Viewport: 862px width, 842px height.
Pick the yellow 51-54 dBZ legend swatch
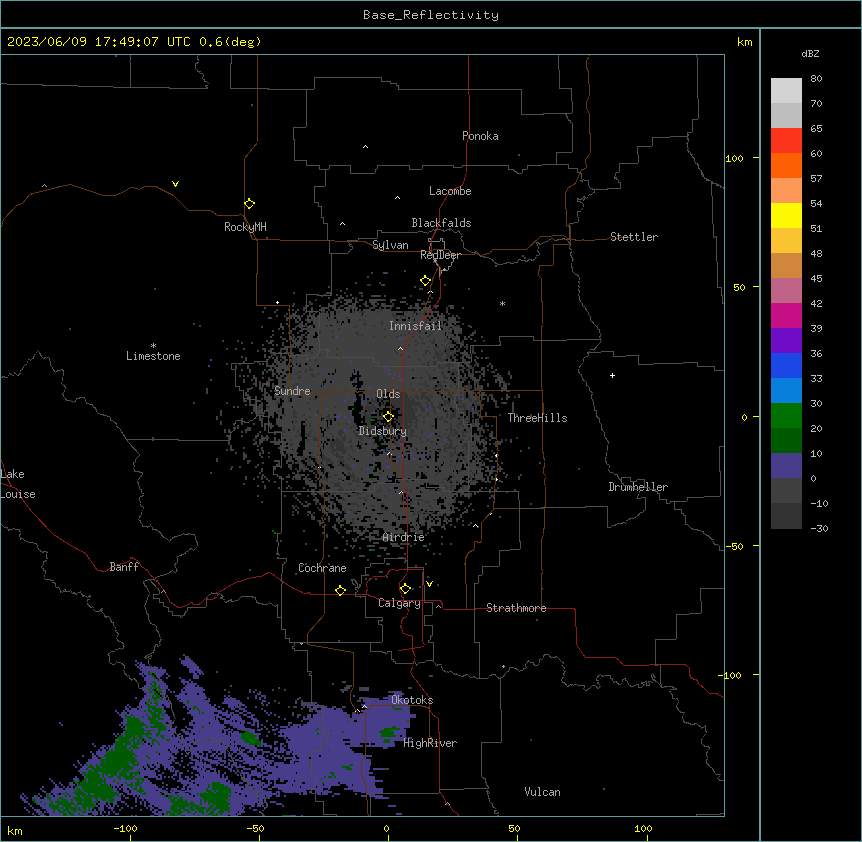[786, 215]
